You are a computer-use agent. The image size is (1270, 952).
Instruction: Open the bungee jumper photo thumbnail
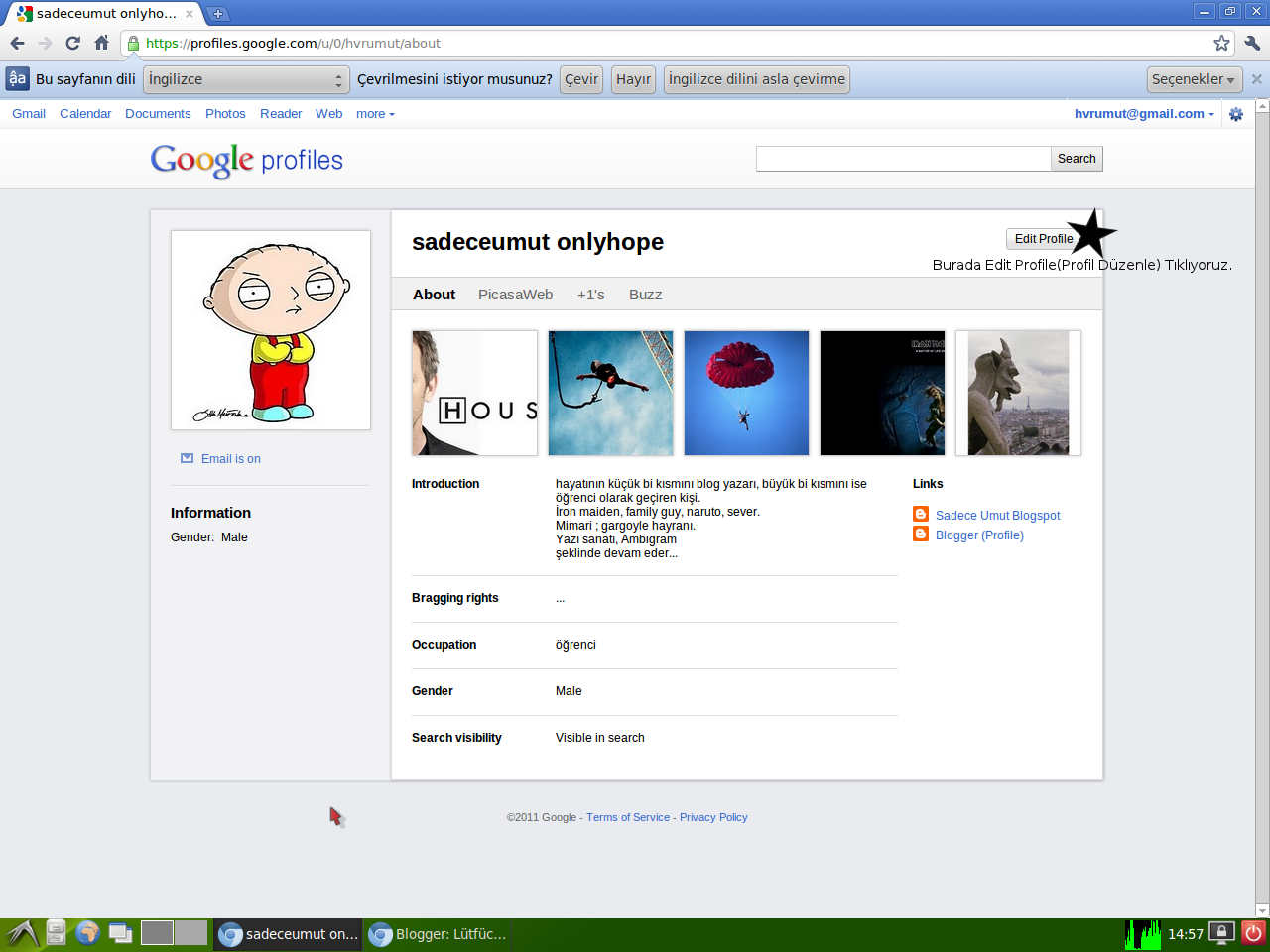pos(610,393)
